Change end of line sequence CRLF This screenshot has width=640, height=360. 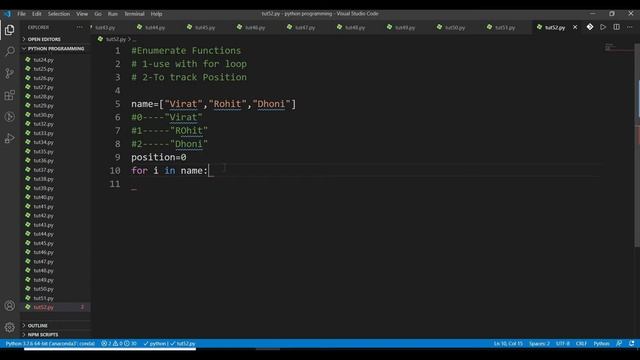[x=581, y=344]
